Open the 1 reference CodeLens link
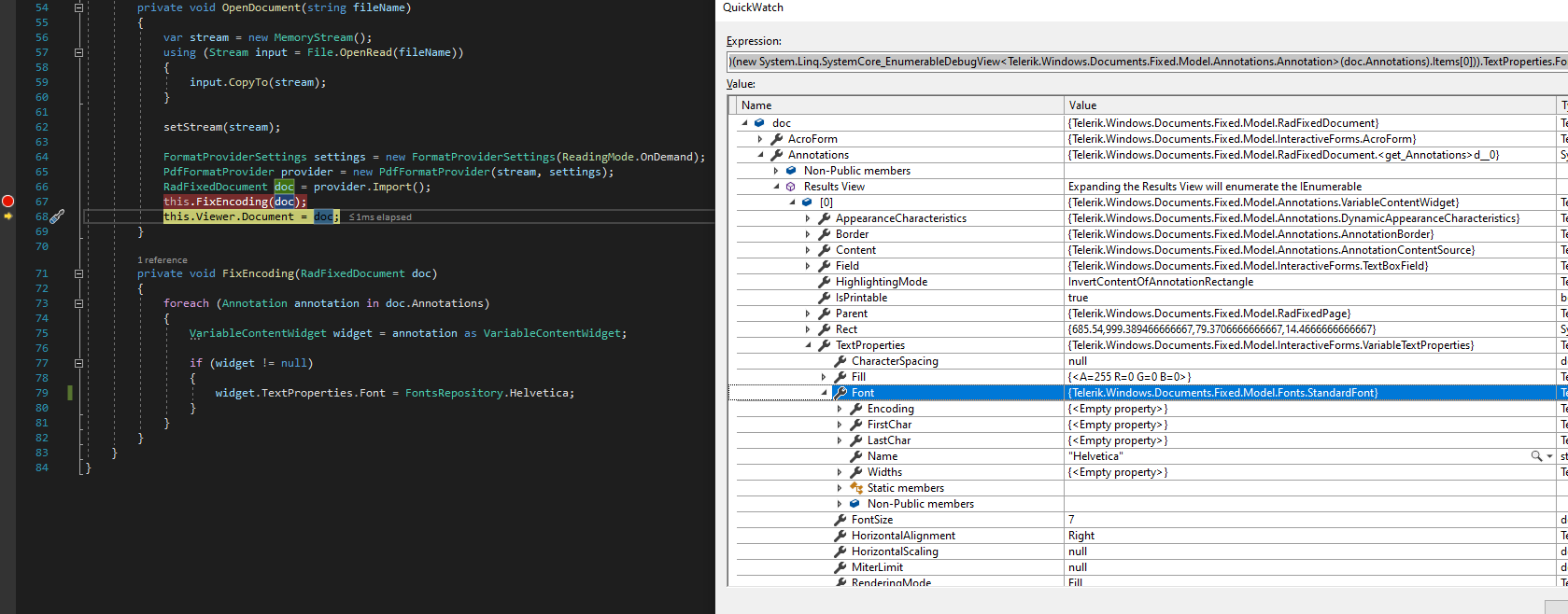The image size is (1568, 614). [162, 260]
